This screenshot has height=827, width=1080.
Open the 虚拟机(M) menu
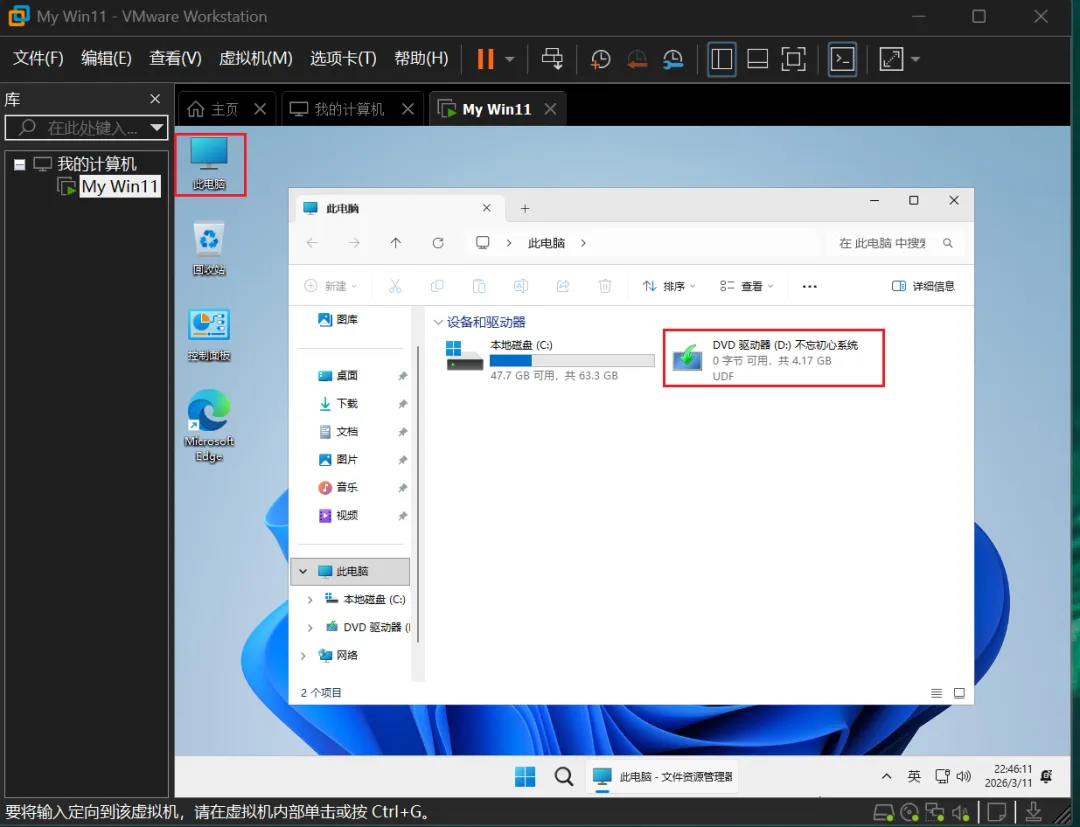point(256,59)
